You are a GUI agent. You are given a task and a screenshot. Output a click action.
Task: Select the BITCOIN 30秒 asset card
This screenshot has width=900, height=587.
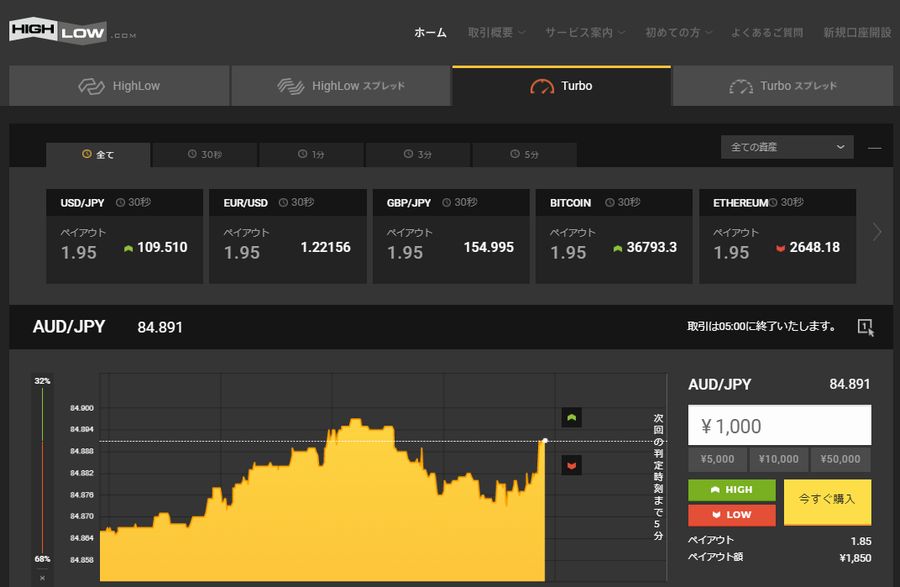pyautogui.click(x=613, y=237)
